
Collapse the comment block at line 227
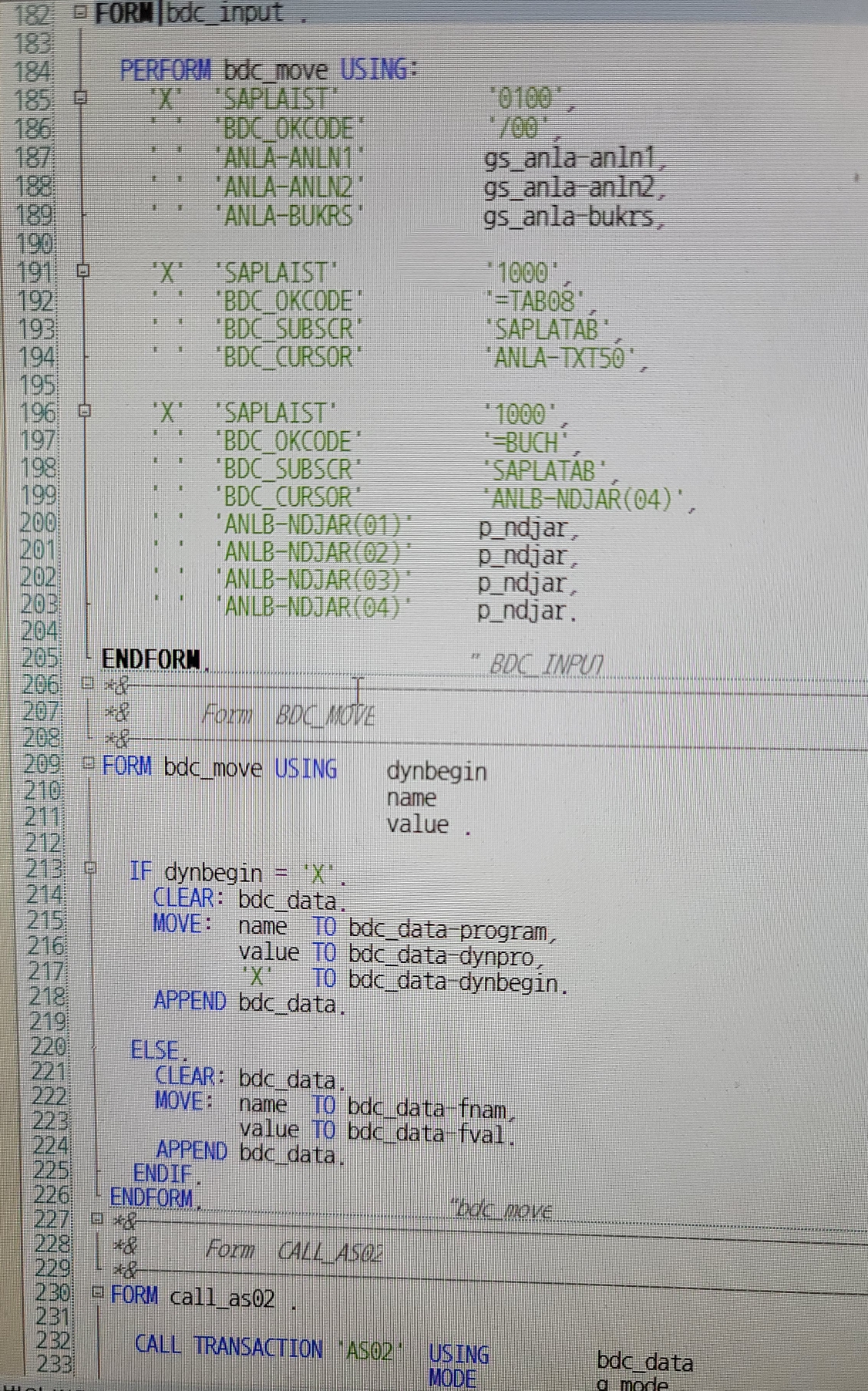[x=96, y=1219]
